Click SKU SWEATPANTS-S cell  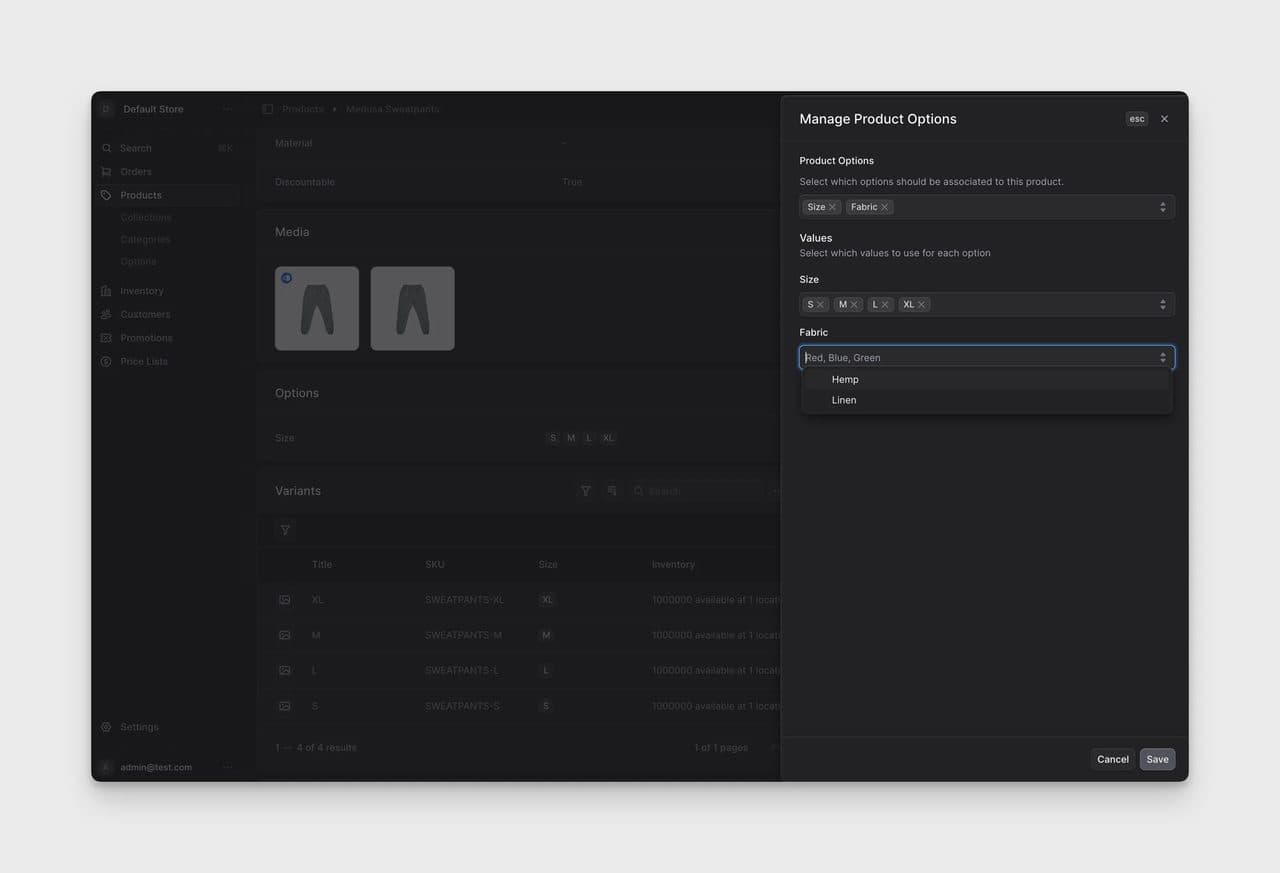[x=463, y=706]
